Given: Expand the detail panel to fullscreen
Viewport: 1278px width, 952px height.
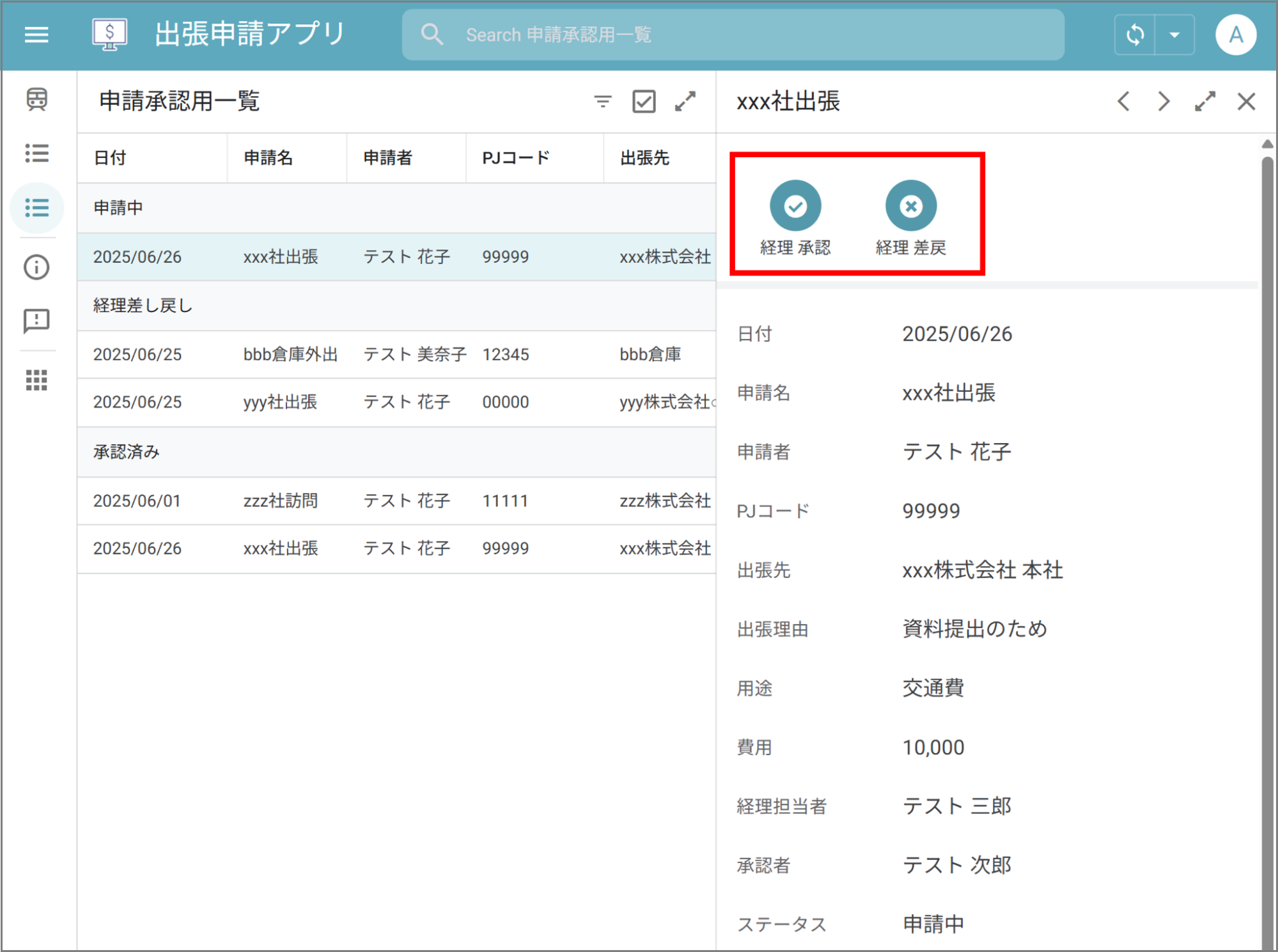Looking at the screenshot, I should 1205,101.
